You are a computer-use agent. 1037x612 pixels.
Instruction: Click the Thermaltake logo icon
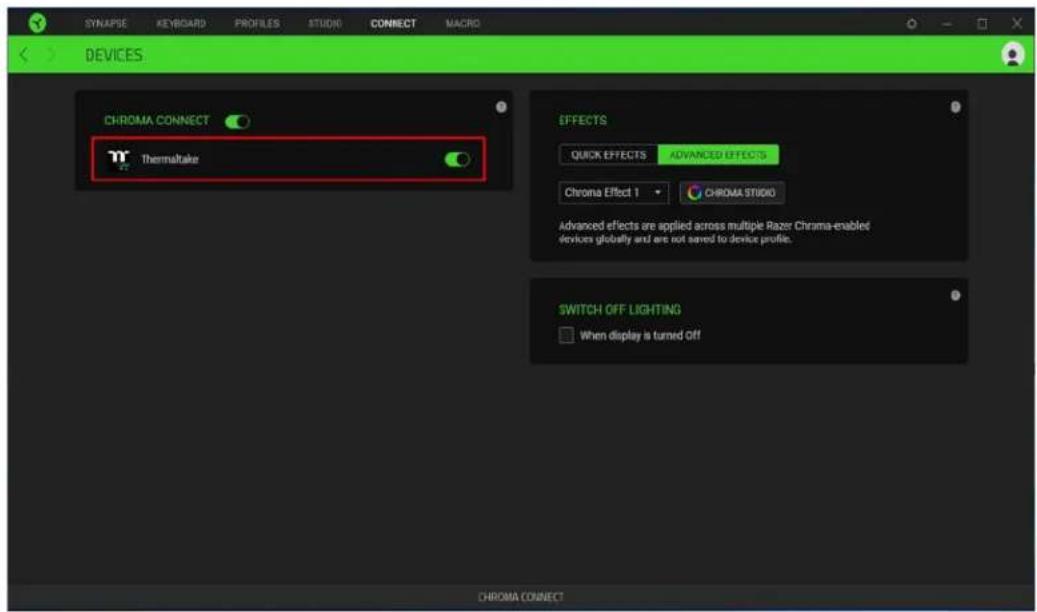click(x=118, y=159)
